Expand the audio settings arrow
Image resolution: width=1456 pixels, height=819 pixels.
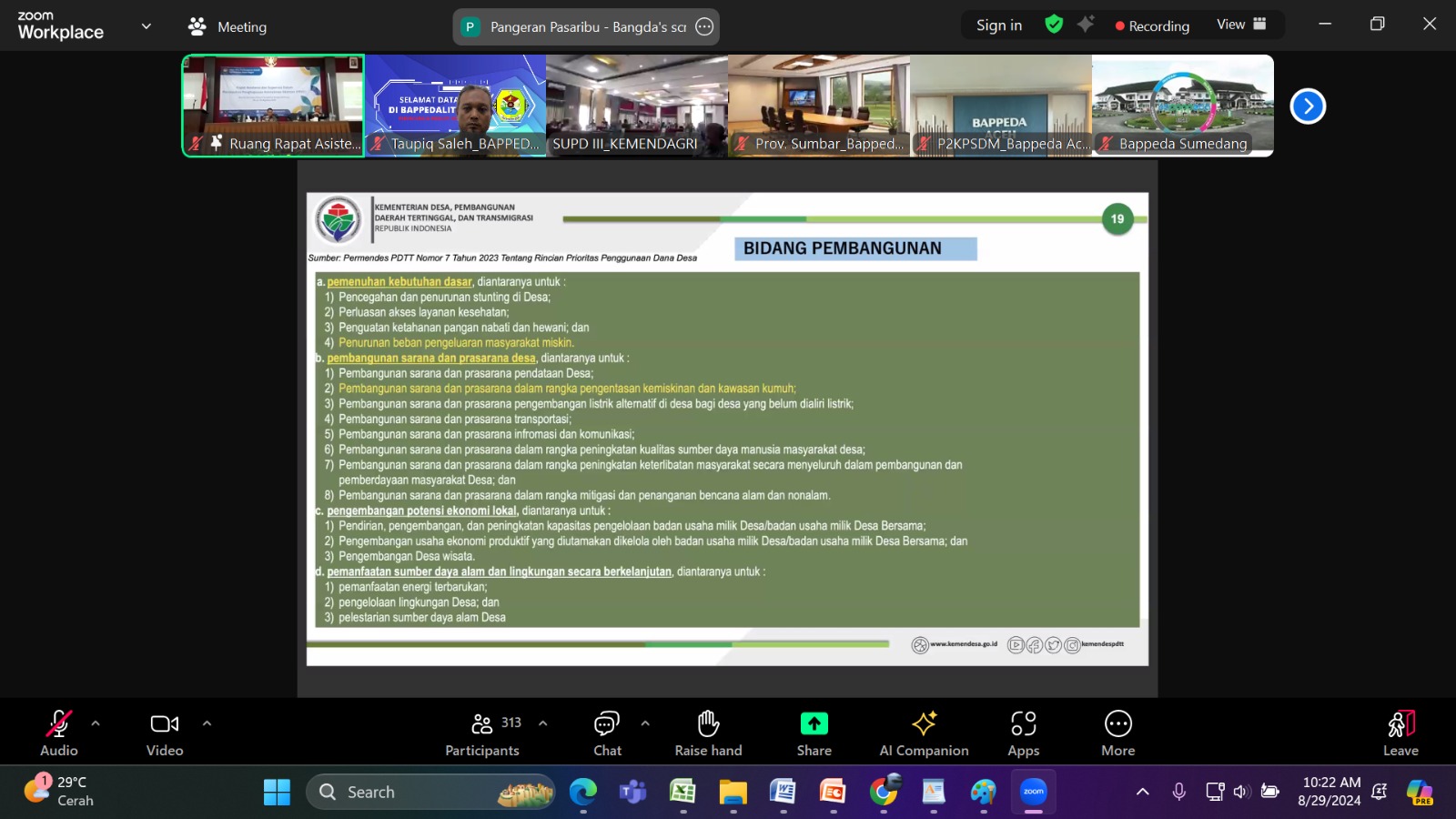(96, 723)
